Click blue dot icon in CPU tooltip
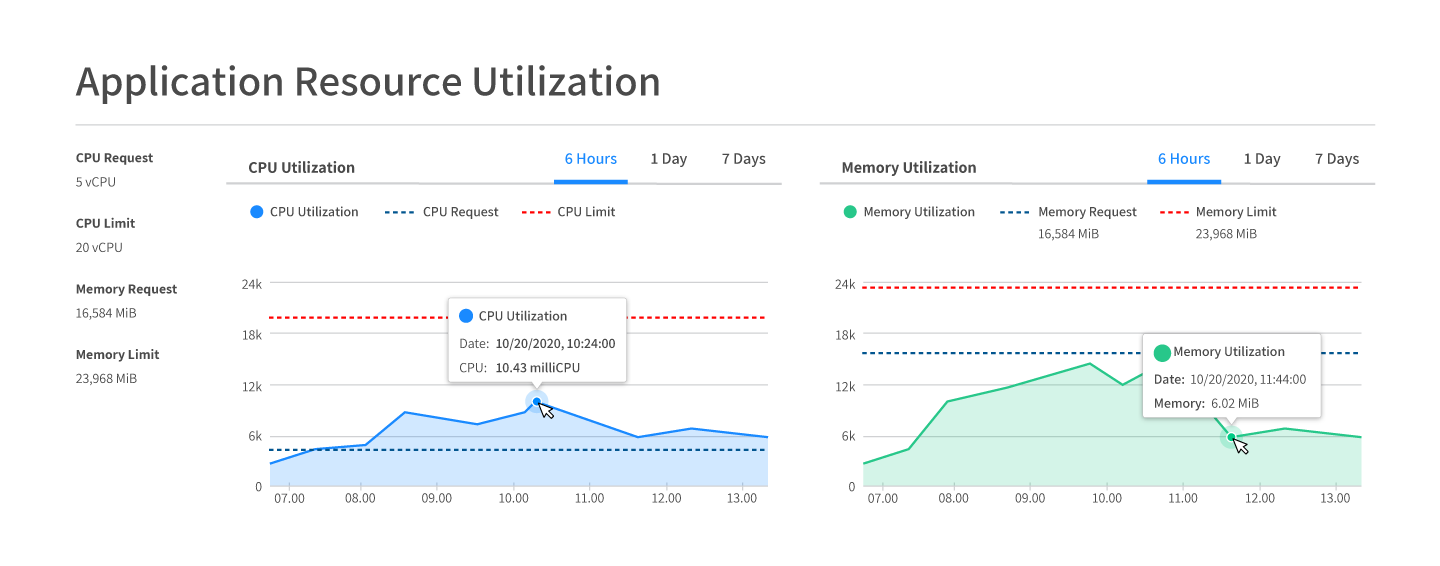1440x566 pixels. point(465,316)
